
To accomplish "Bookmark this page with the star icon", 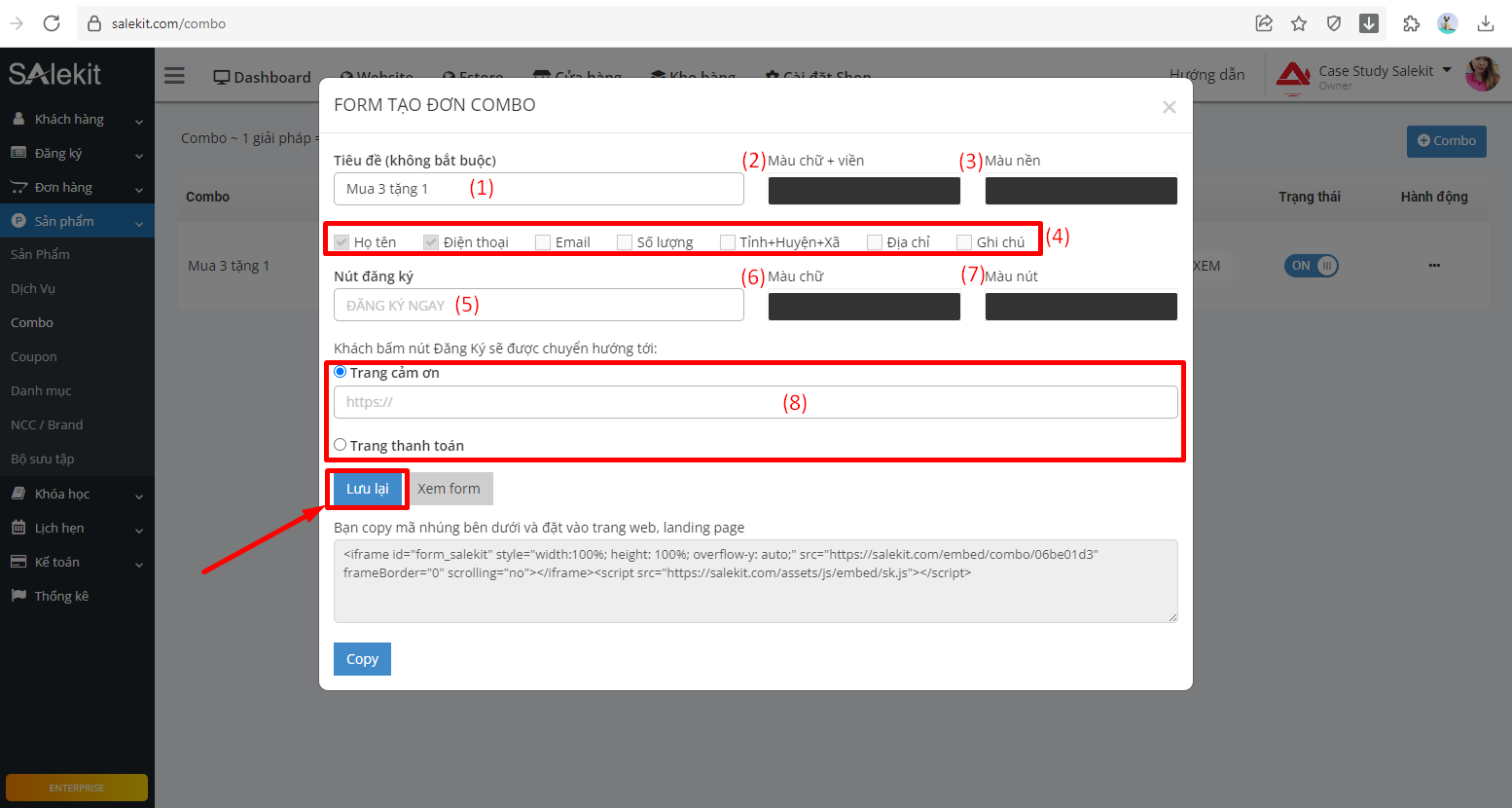I will (1299, 23).
